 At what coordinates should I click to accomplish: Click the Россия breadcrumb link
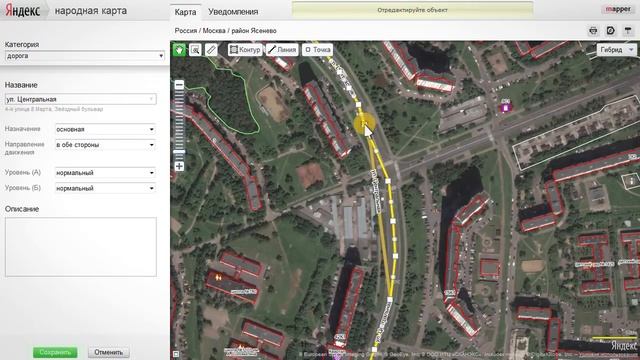[x=186, y=31]
